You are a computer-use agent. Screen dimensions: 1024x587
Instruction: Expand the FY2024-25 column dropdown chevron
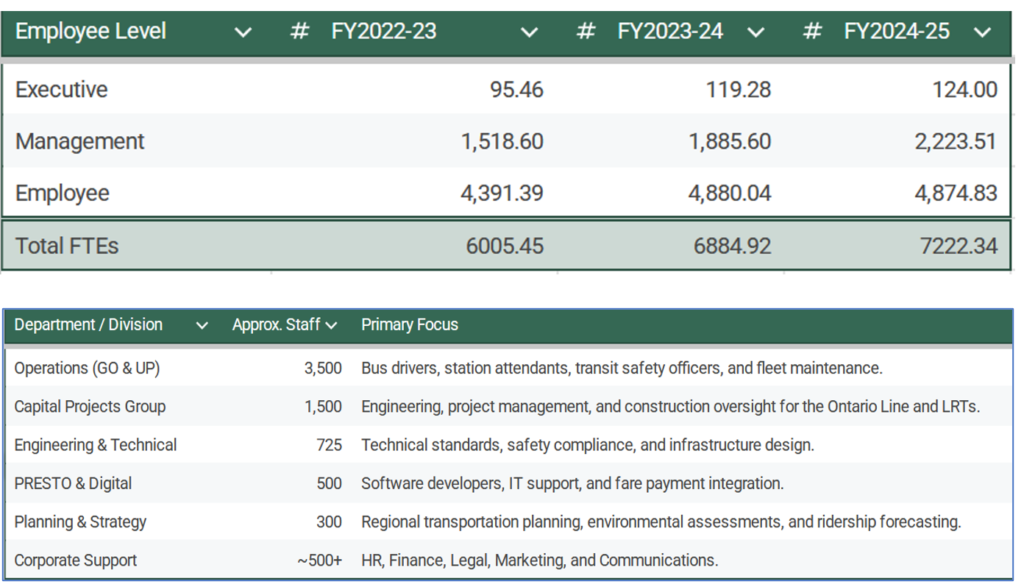click(x=983, y=33)
